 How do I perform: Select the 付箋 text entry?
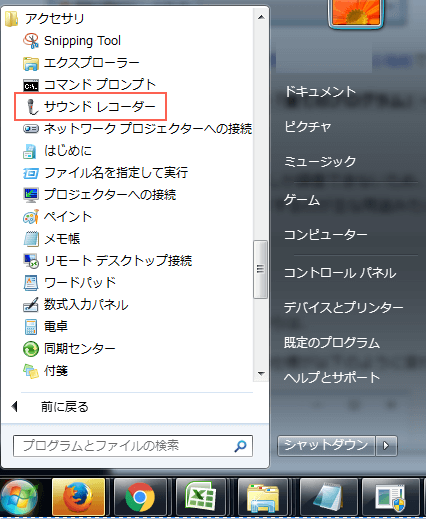[56, 371]
